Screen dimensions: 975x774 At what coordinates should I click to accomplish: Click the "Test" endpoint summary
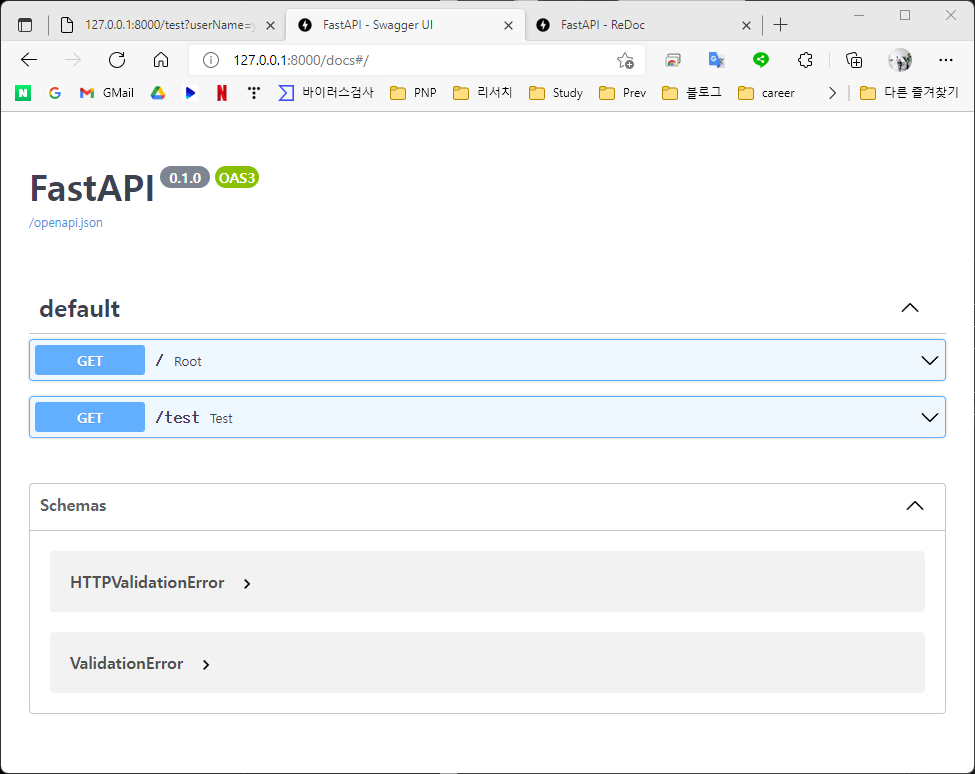click(221, 418)
